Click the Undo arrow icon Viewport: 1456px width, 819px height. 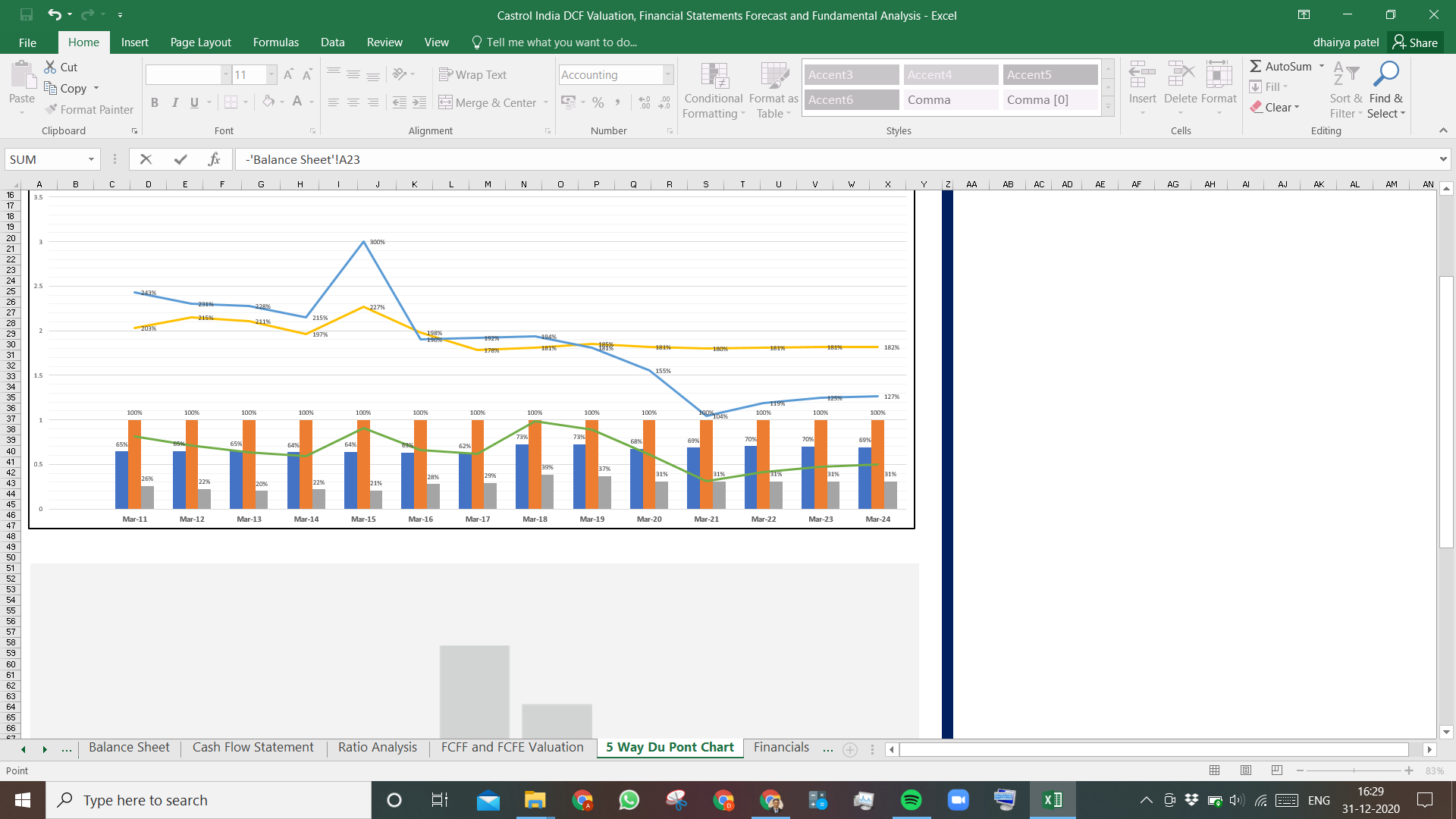(x=54, y=14)
